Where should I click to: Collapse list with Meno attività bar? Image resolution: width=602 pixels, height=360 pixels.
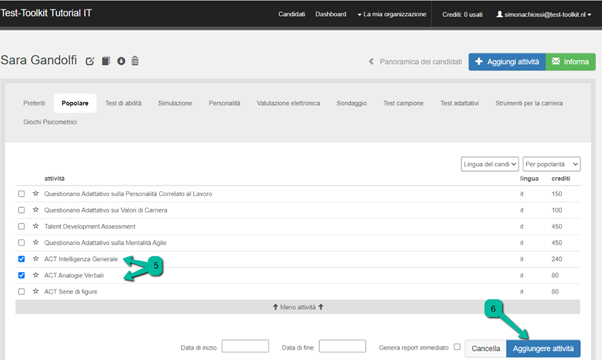(298, 307)
